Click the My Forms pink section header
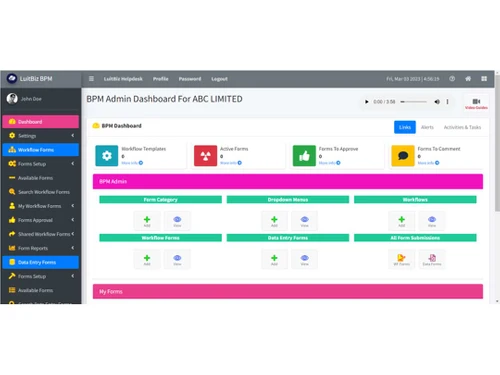500x375 pixels. click(x=288, y=291)
